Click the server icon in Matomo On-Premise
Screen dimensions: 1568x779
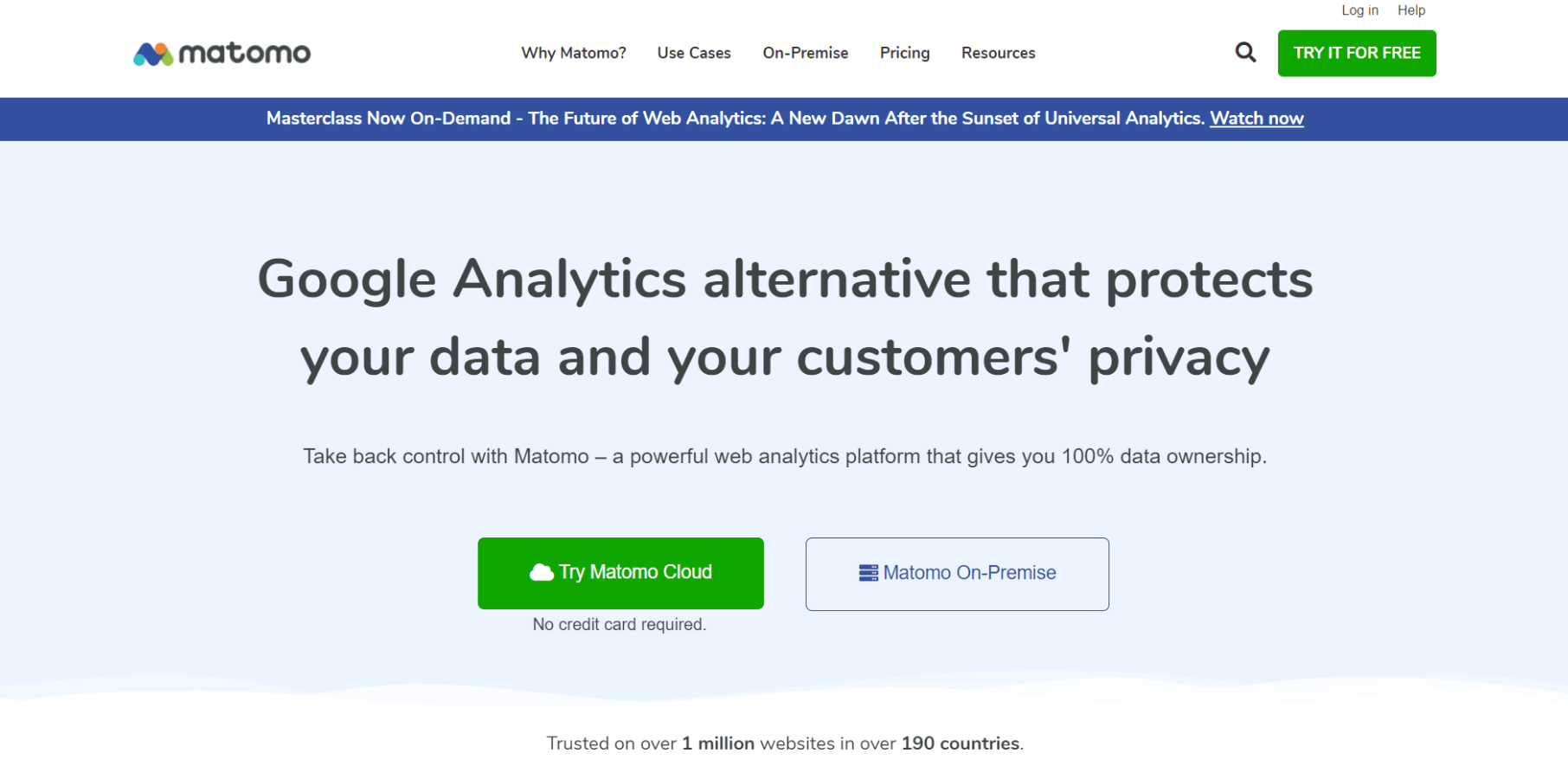[868, 572]
